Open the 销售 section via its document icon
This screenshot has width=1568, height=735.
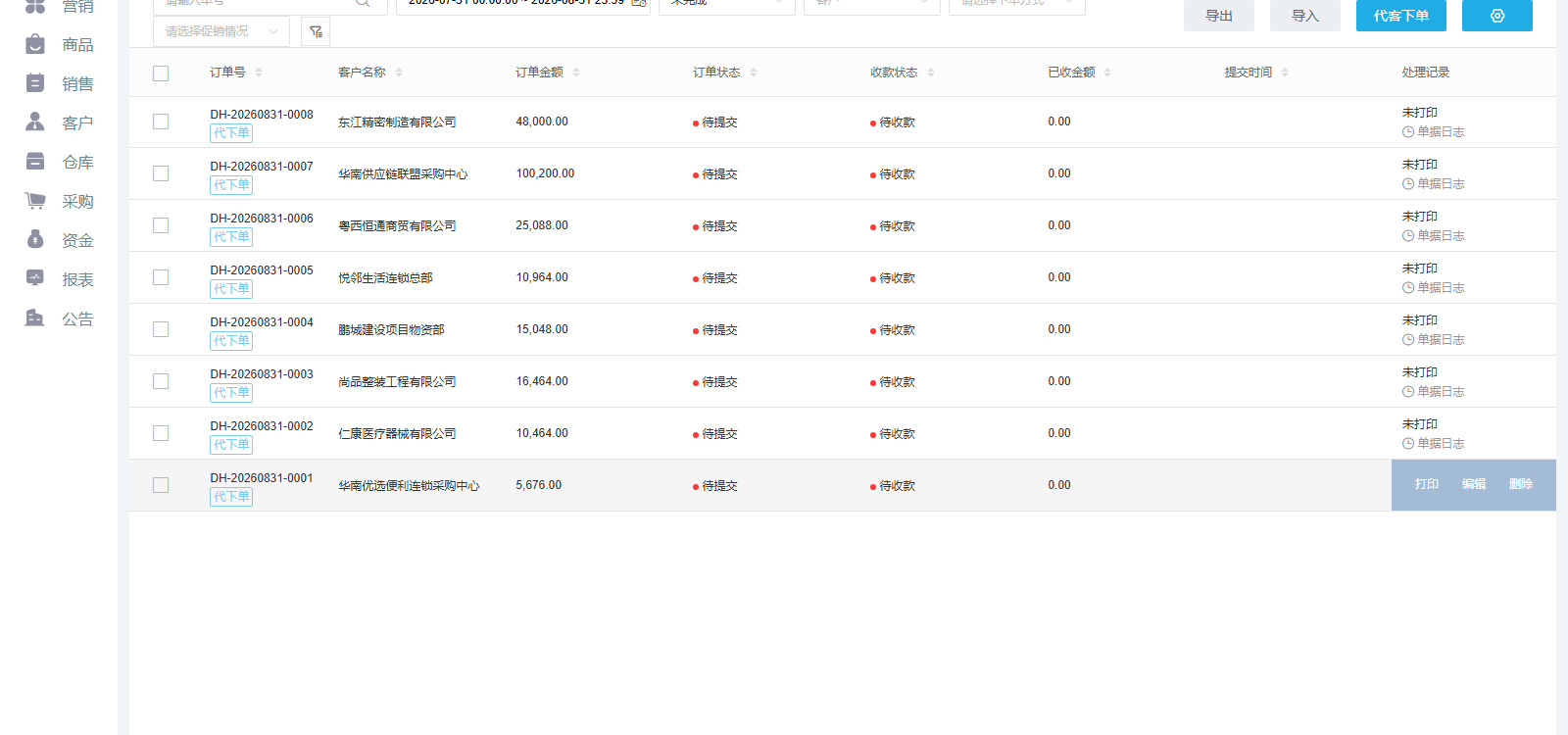pos(35,83)
